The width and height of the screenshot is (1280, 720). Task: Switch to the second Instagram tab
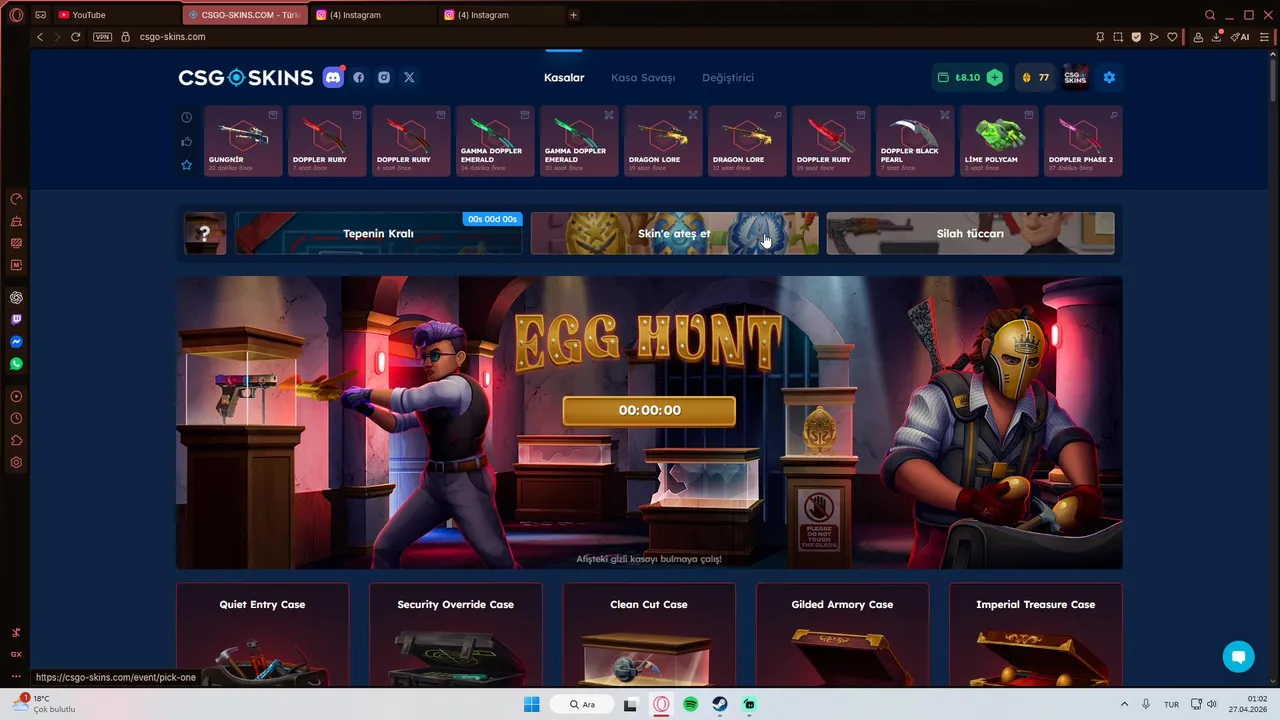pyautogui.click(x=502, y=15)
